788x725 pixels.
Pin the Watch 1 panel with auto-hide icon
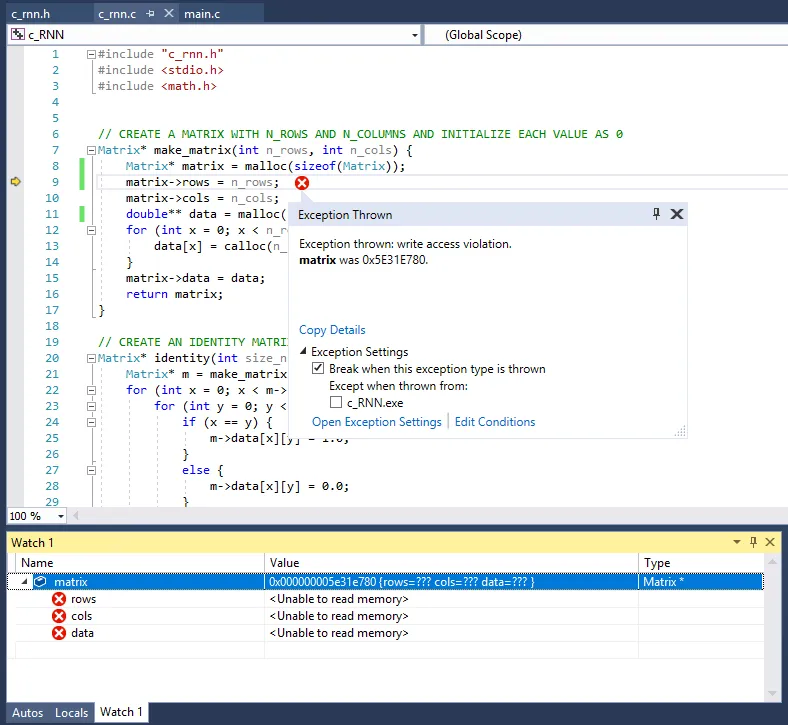(753, 542)
